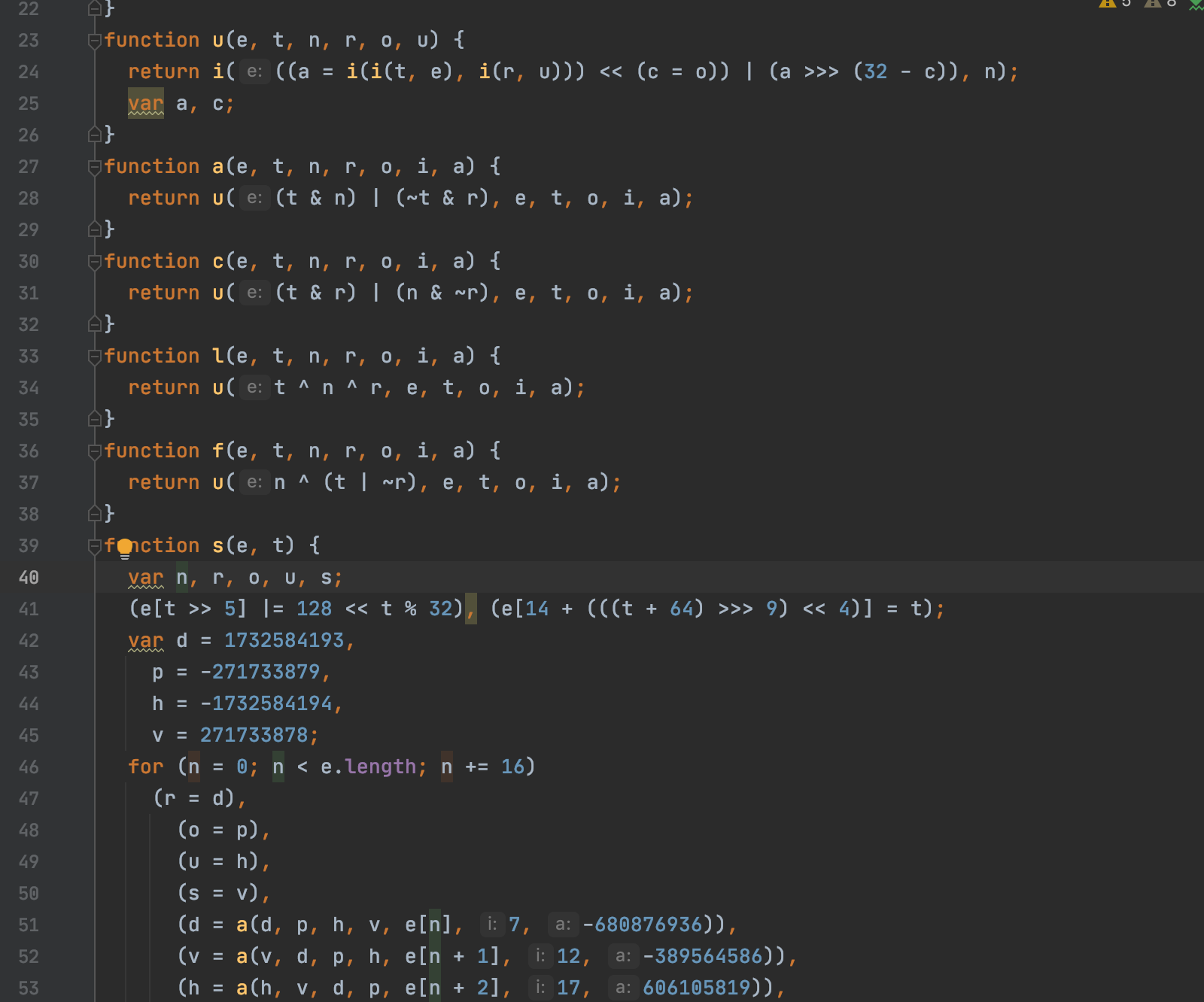Click the yellow intention lightbulb on line 39
The image size is (1204, 1002).
click(x=125, y=548)
